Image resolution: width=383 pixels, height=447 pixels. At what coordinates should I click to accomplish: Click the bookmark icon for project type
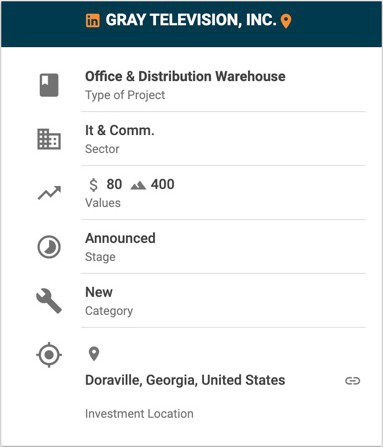coord(49,85)
